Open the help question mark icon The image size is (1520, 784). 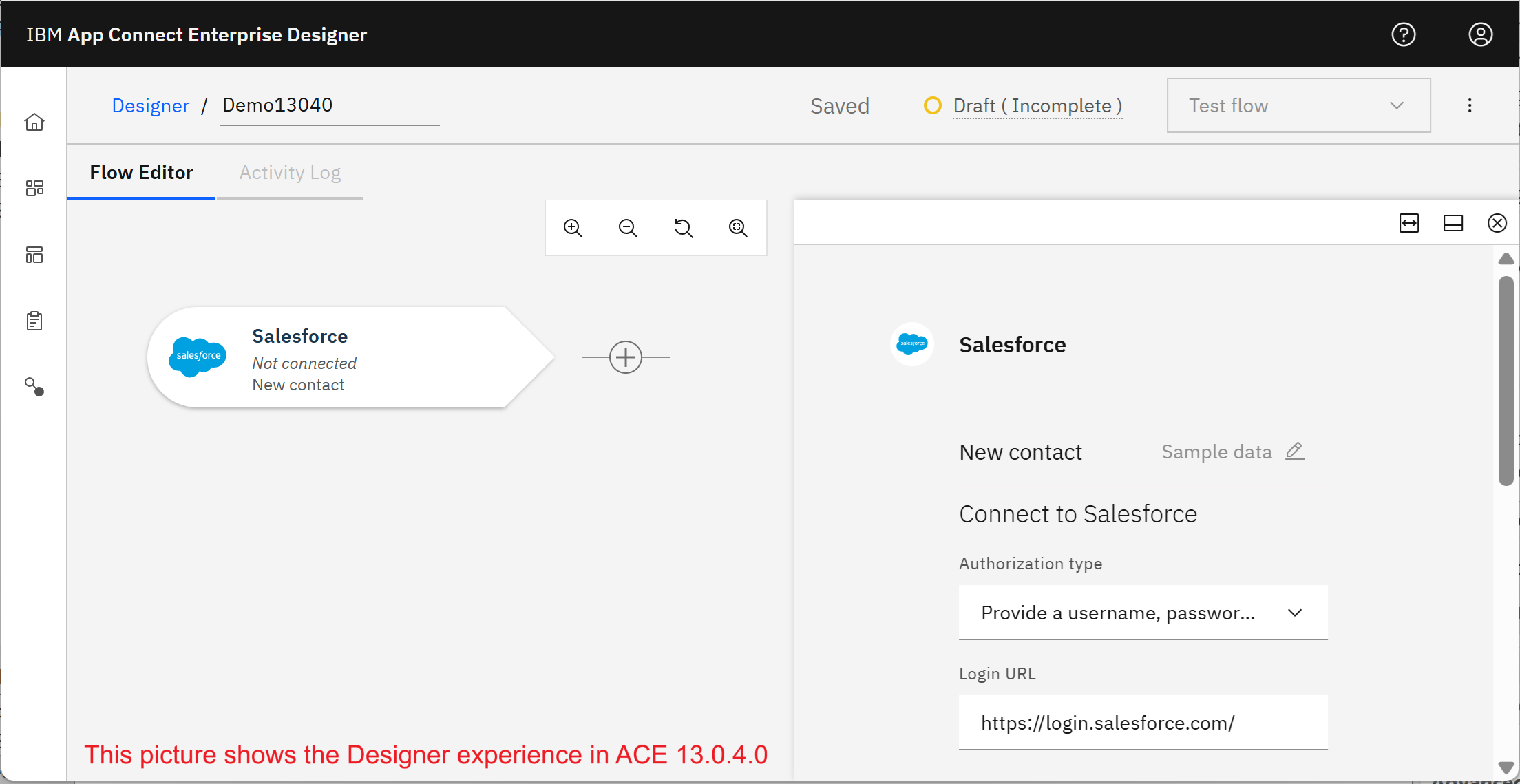(1403, 34)
